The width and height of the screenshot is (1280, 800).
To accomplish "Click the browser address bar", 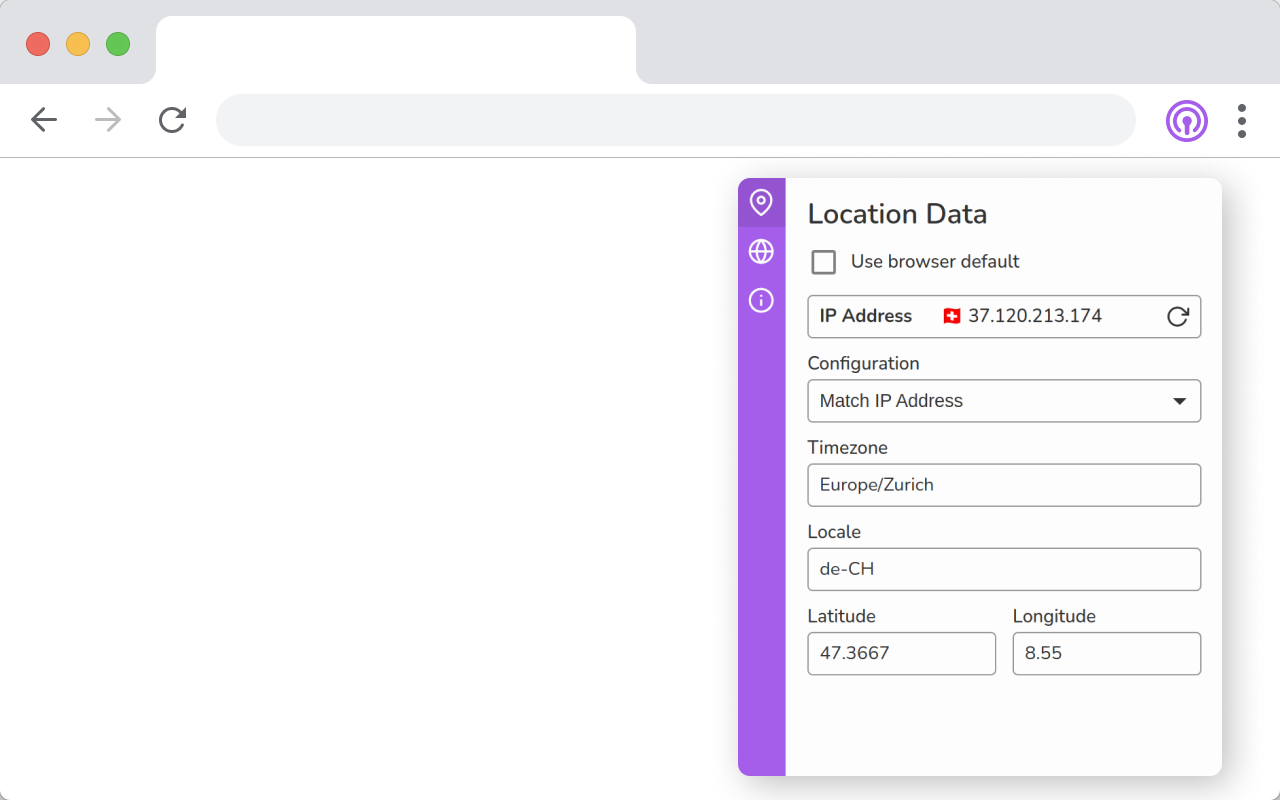I will tap(675, 121).
